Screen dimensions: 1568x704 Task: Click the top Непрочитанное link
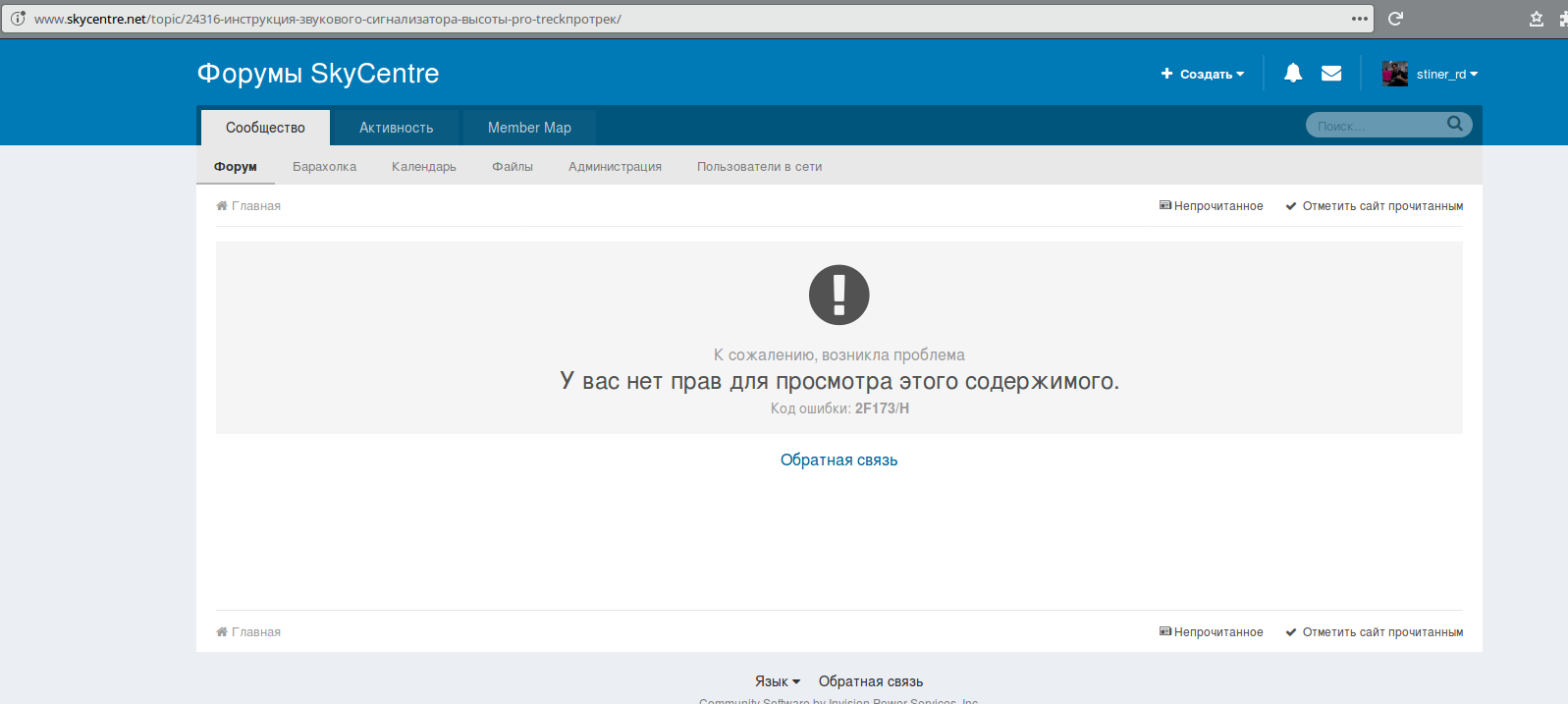point(1212,206)
